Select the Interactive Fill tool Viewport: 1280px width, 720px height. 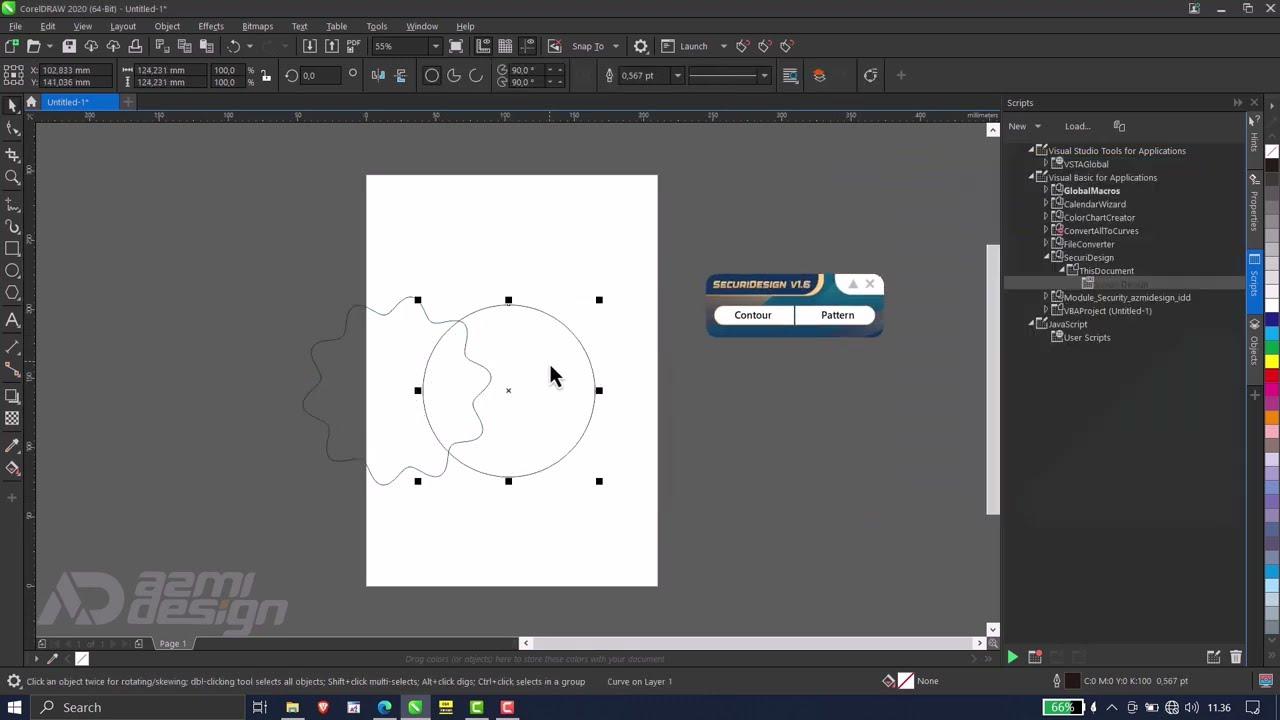[x=12, y=468]
